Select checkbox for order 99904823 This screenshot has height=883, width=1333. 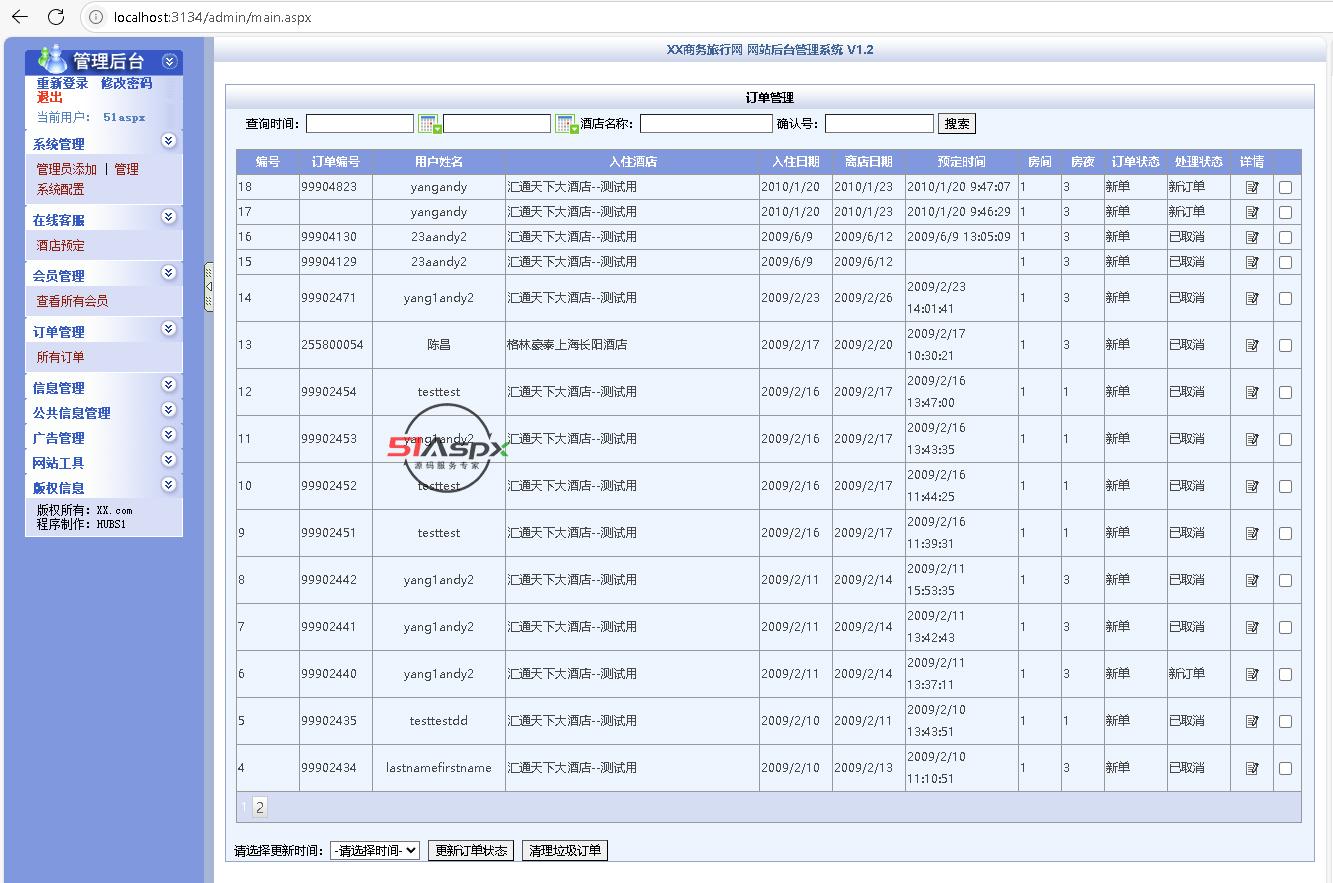coord(1285,187)
